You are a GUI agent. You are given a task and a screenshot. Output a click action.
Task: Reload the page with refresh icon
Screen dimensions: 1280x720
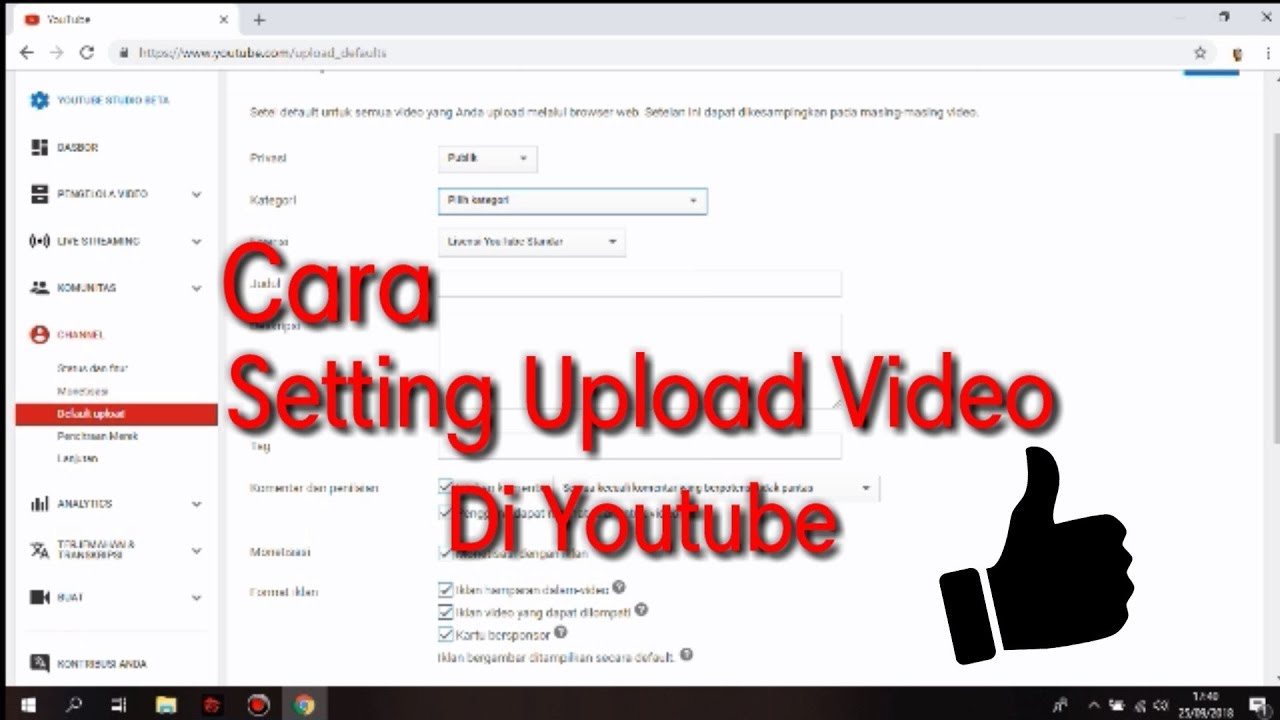[87, 53]
